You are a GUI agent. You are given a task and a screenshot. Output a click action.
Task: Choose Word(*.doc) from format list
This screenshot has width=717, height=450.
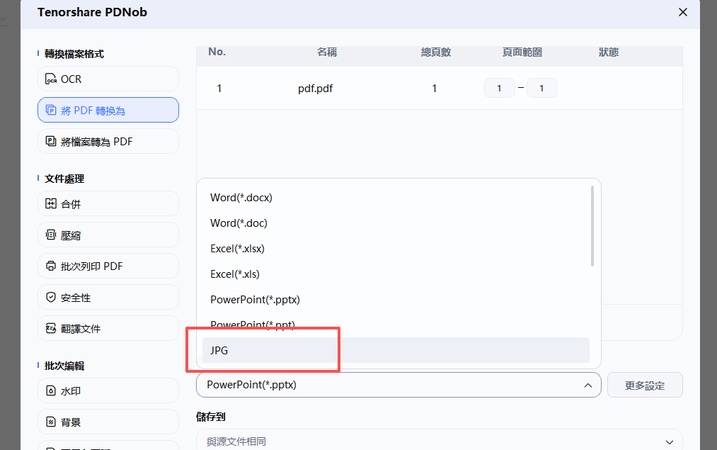pos(396,223)
